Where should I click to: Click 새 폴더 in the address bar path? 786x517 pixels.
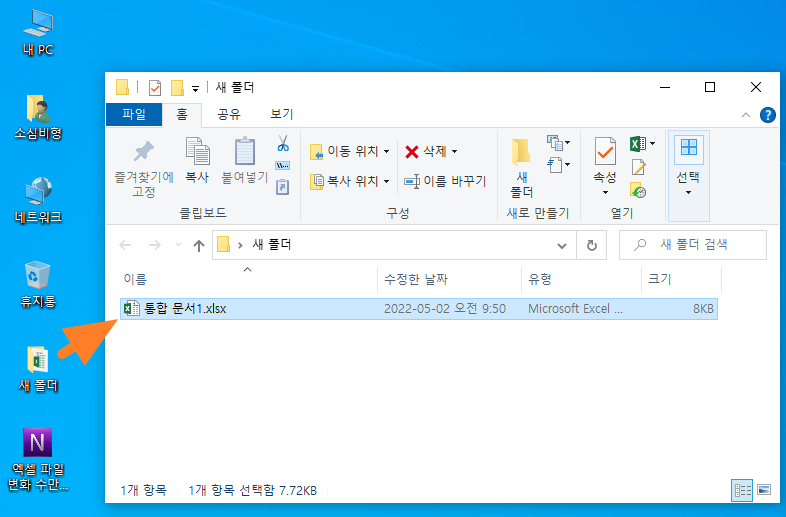pyautogui.click(x=272, y=245)
